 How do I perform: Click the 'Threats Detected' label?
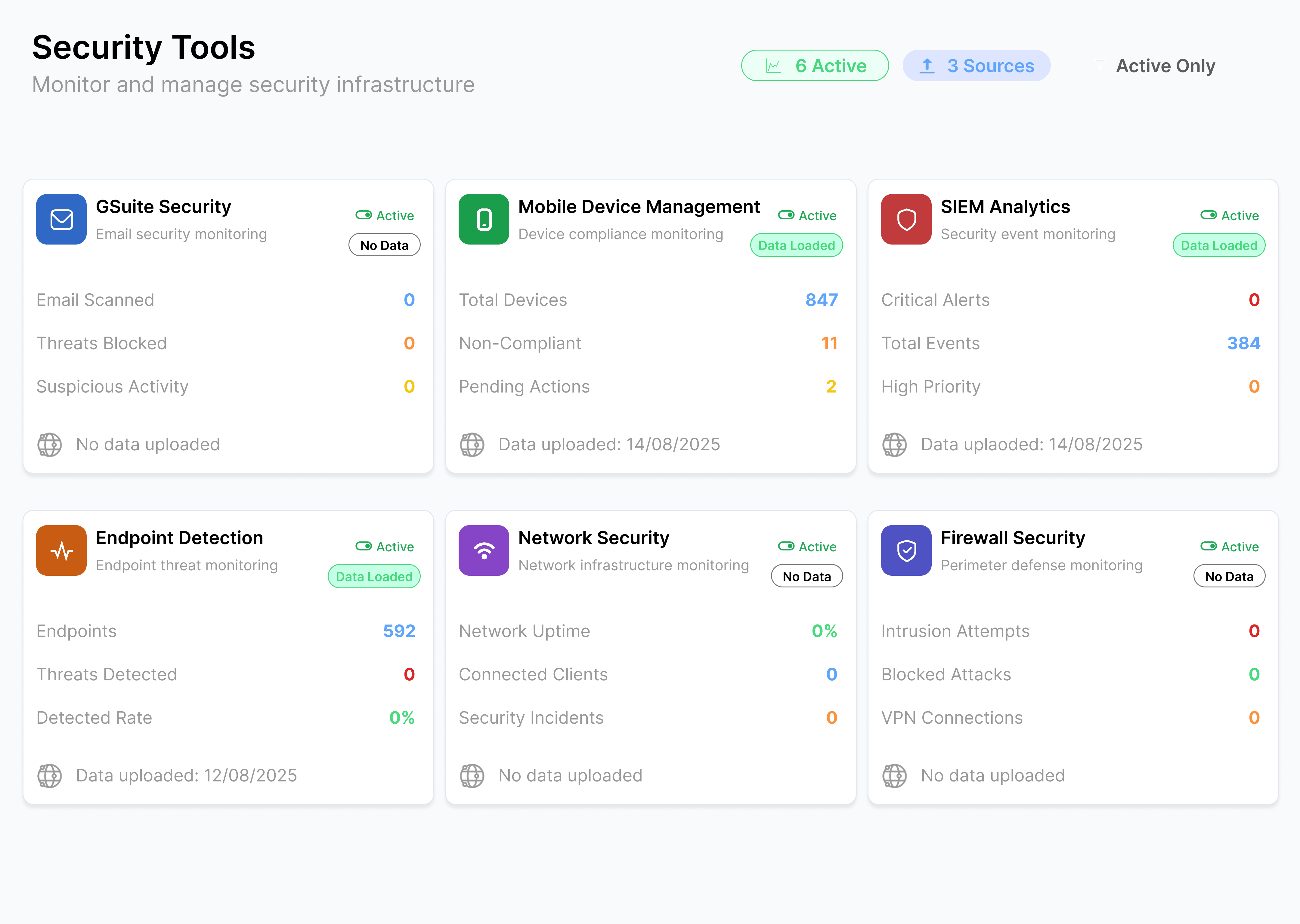[107, 674]
